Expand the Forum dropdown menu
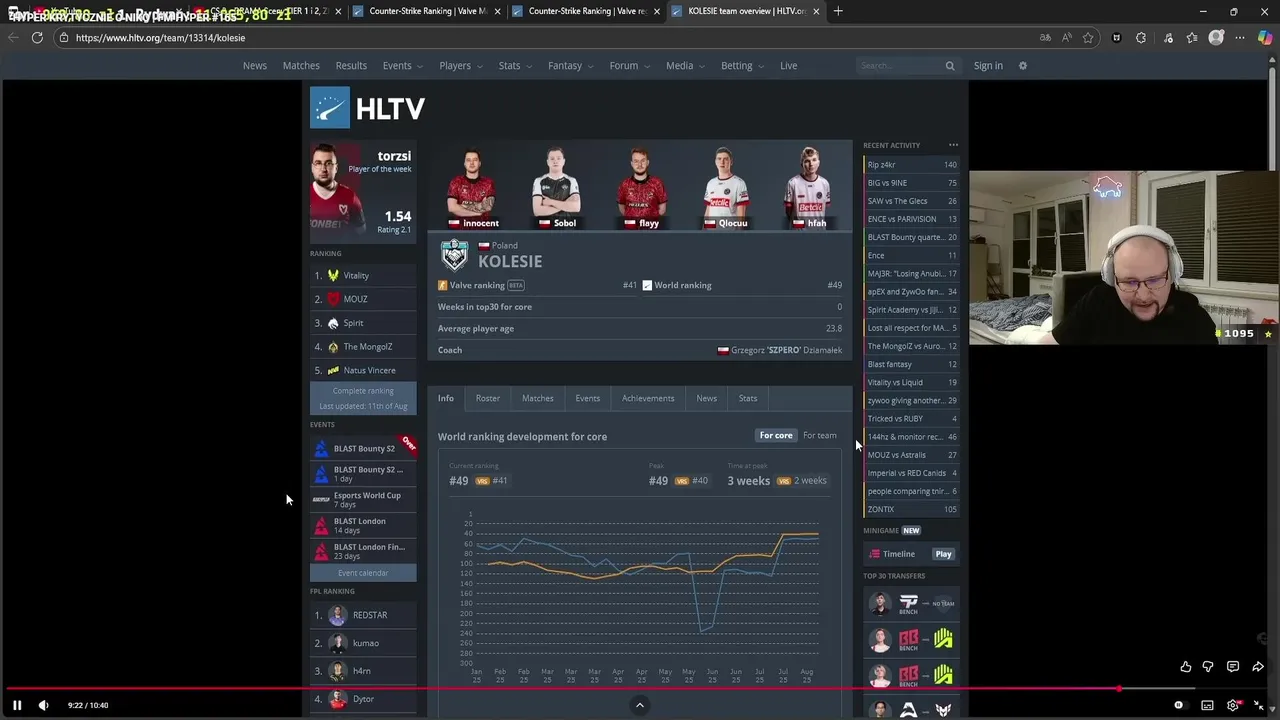The width and height of the screenshot is (1280, 720). (629, 66)
